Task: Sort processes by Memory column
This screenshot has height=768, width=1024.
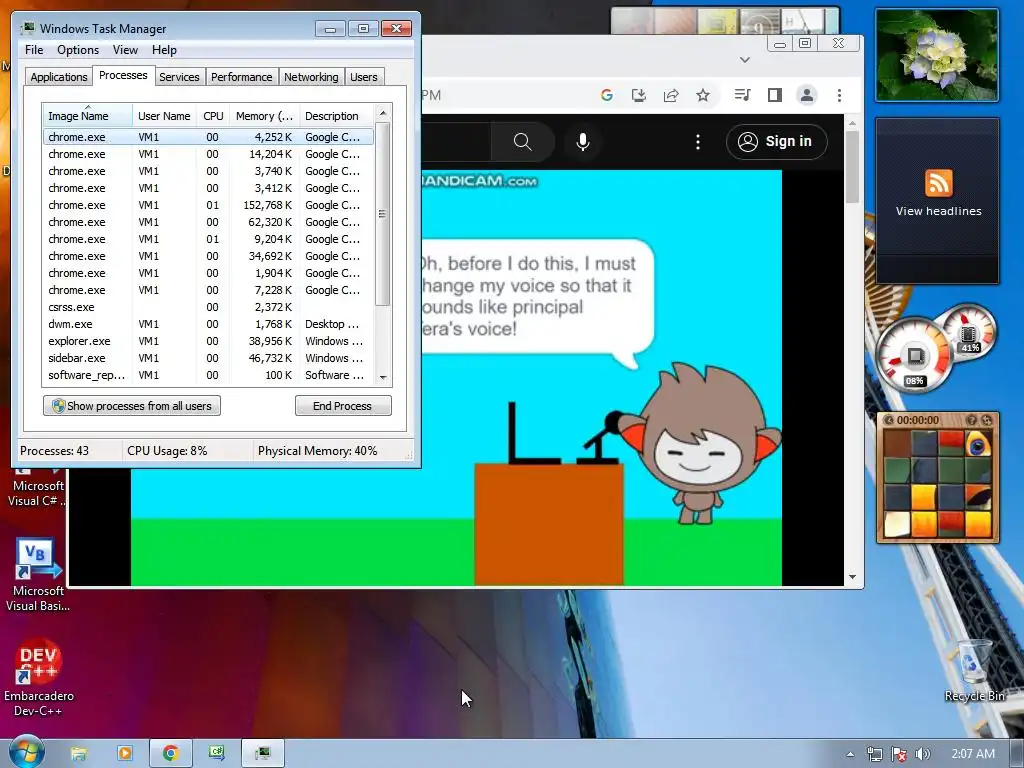Action: pos(264,116)
